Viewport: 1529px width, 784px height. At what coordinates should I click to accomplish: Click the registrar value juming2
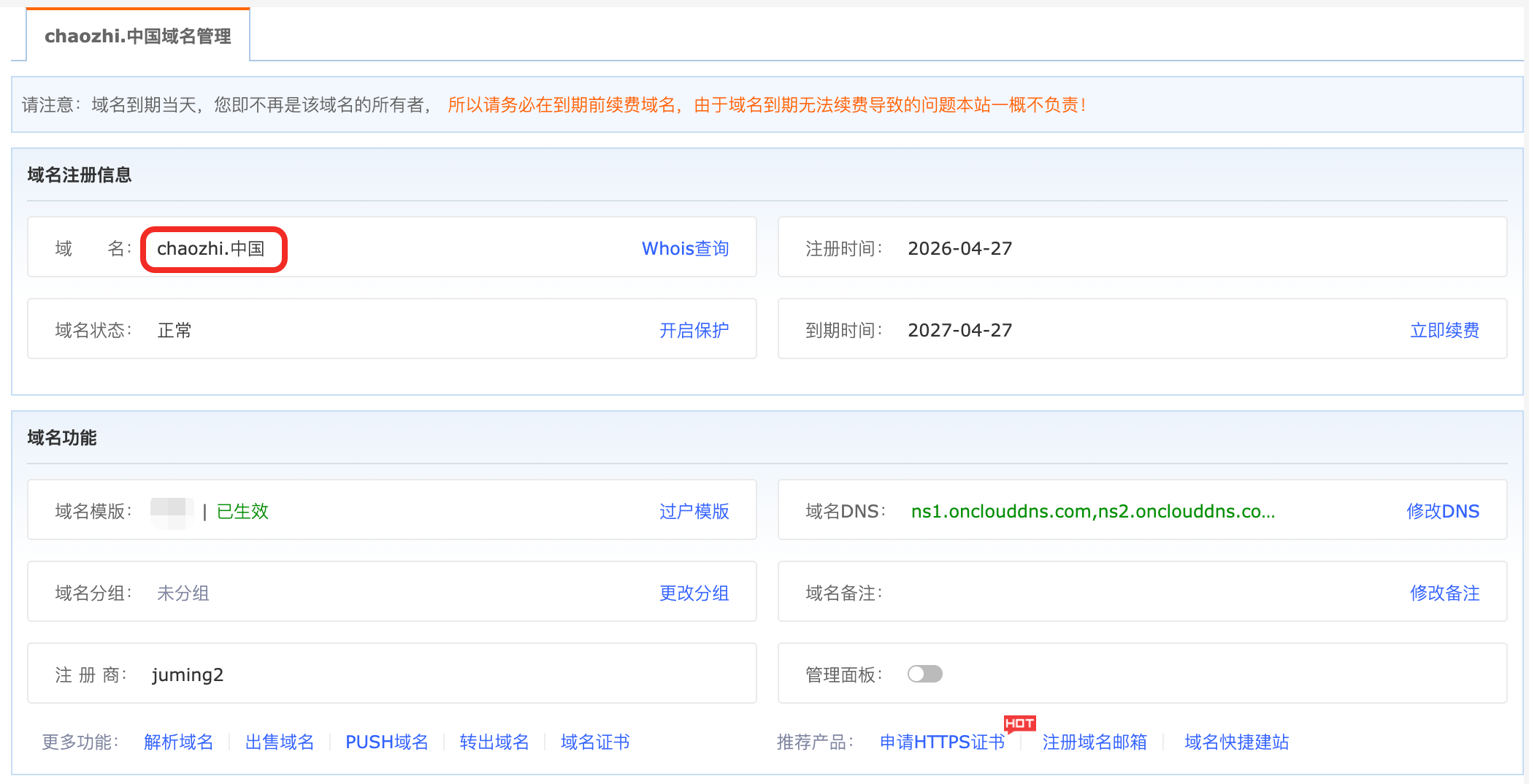click(x=188, y=675)
